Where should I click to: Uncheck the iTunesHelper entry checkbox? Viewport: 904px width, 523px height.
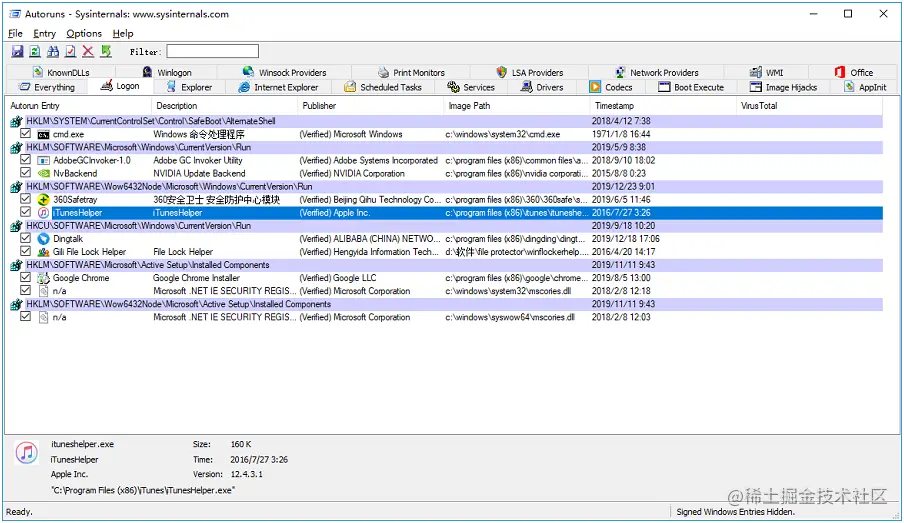coord(25,212)
